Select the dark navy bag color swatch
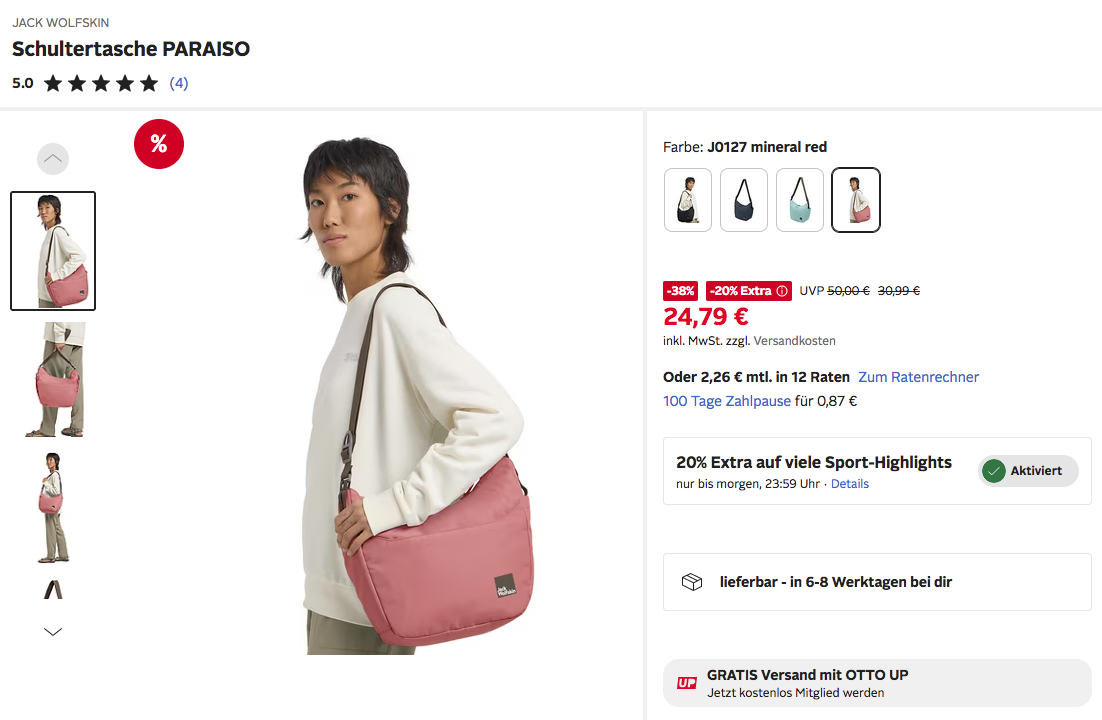Image resolution: width=1102 pixels, height=720 pixels. tap(744, 200)
